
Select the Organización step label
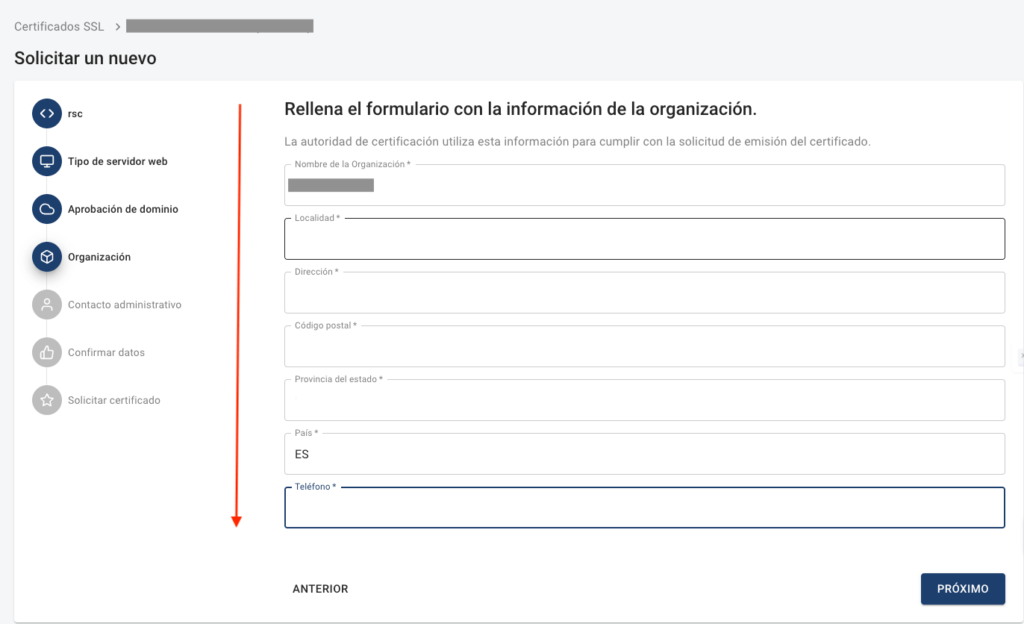tap(99, 257)
